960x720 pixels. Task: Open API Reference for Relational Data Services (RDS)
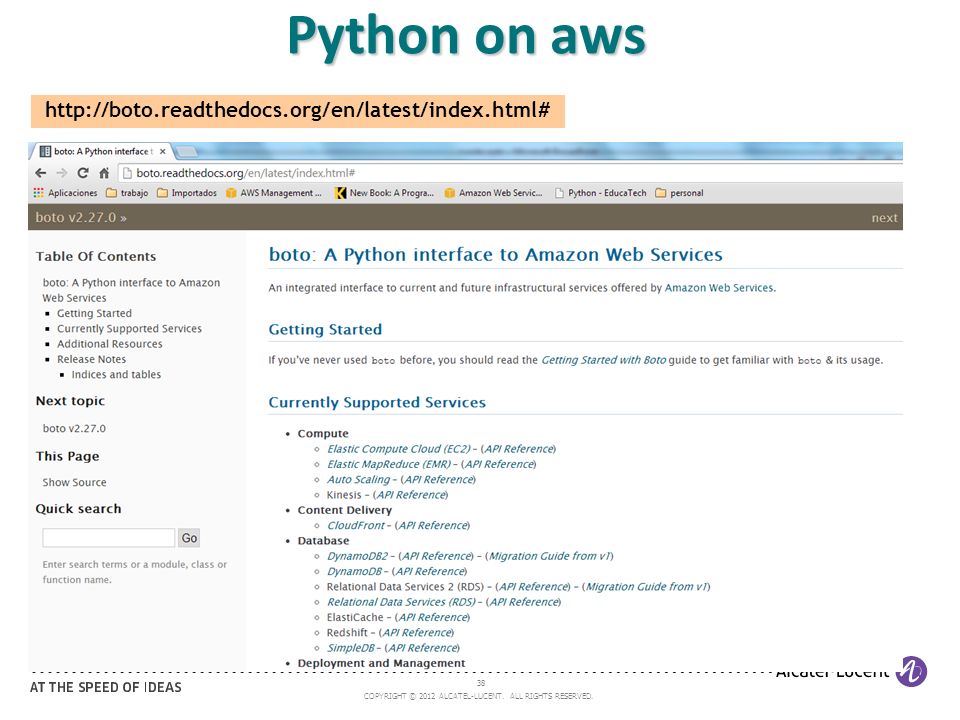[x=525, y=602]
